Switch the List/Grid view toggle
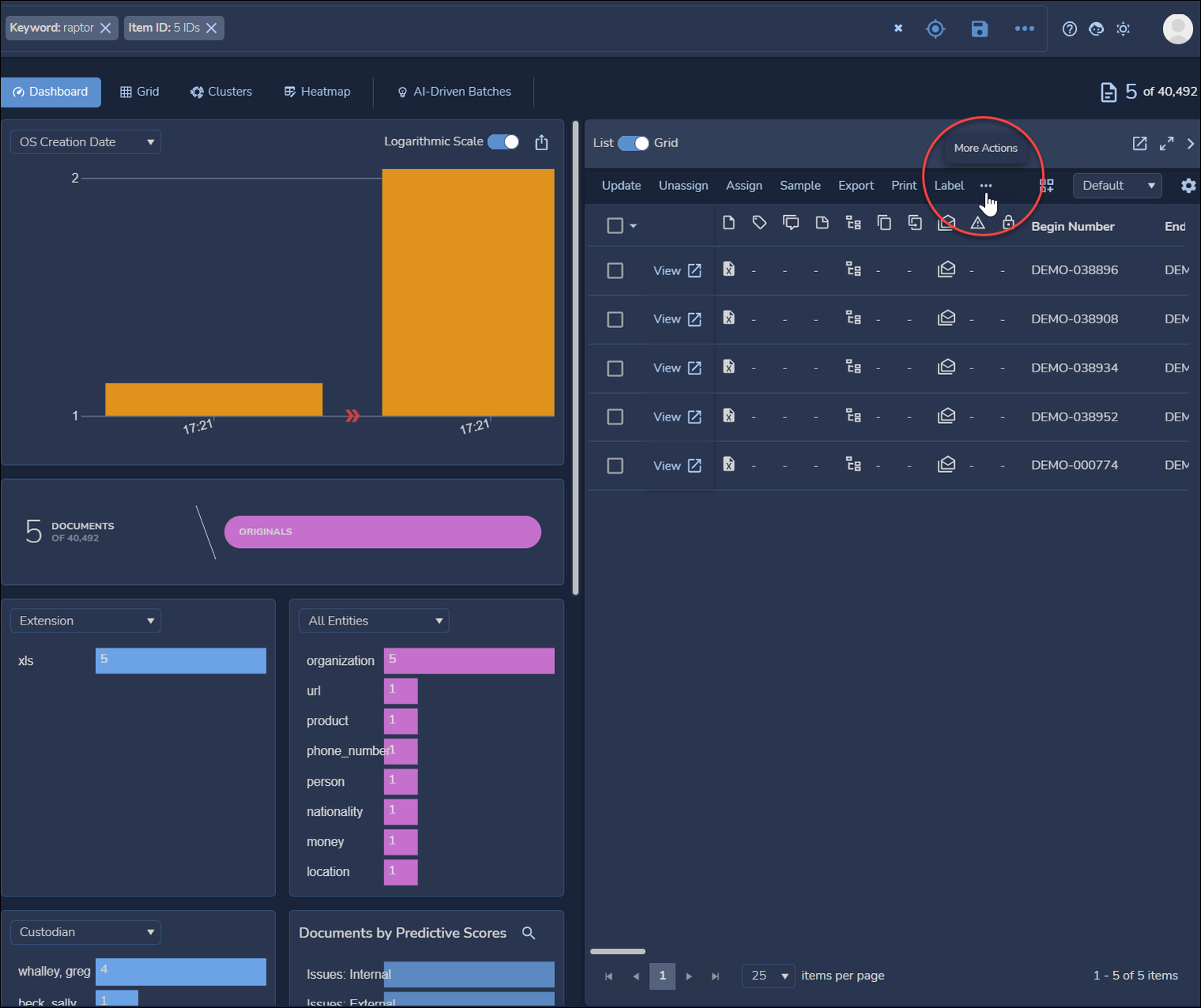Viewport: 1201px width, 1008px height. click(x=633, y=143)
